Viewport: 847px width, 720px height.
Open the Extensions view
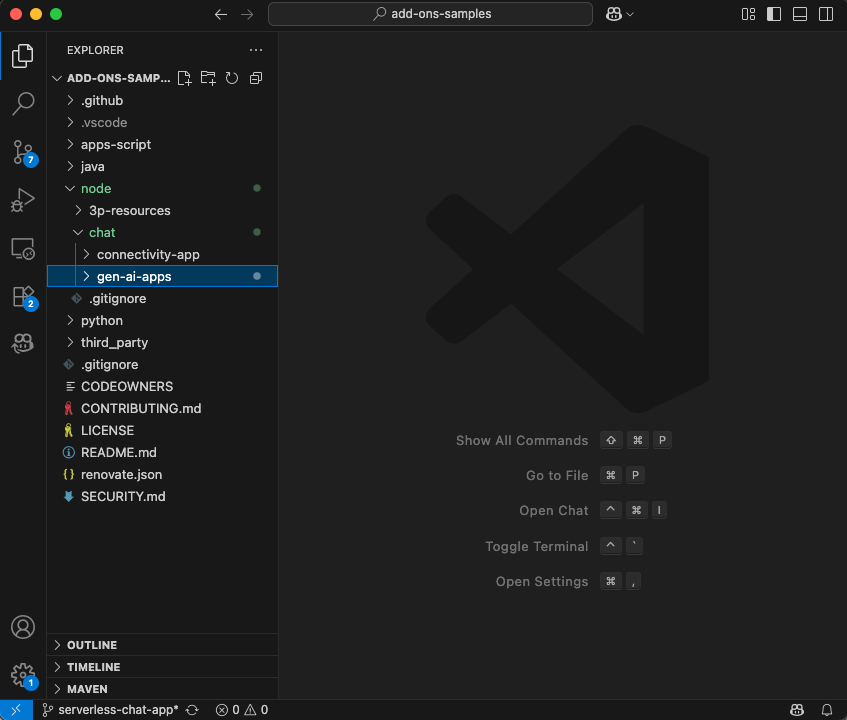[22, 296]
